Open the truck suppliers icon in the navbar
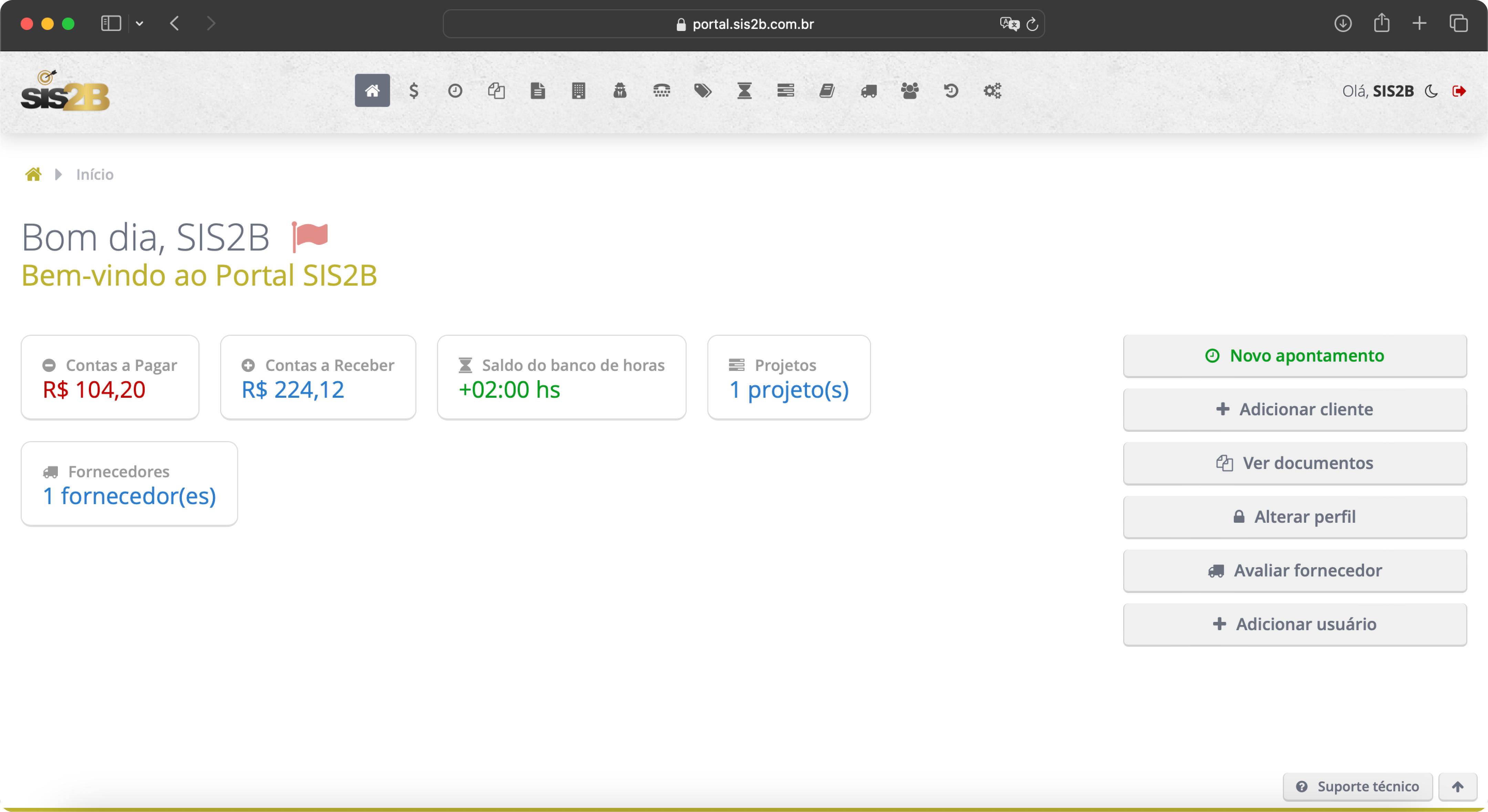Viewport: 1488px width, 812px height. 868,91
